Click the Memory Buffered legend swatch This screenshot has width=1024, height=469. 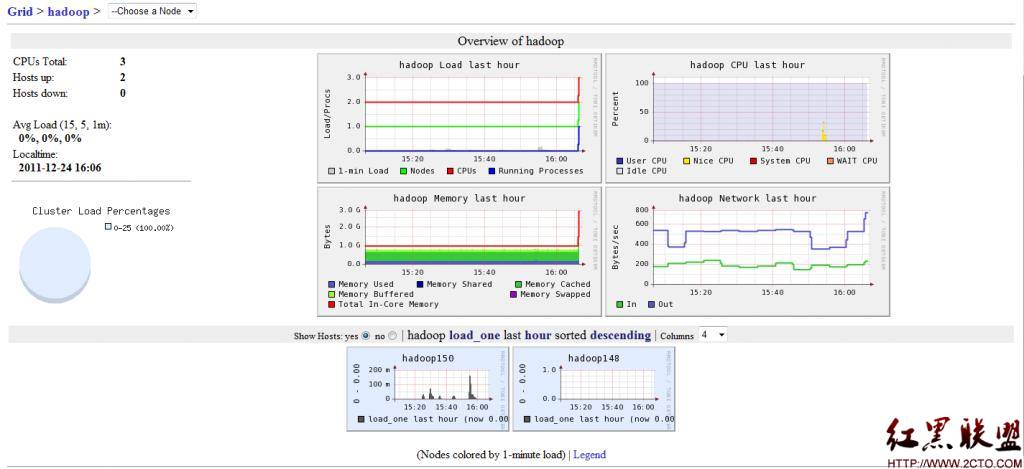click(x=332, y=295)
